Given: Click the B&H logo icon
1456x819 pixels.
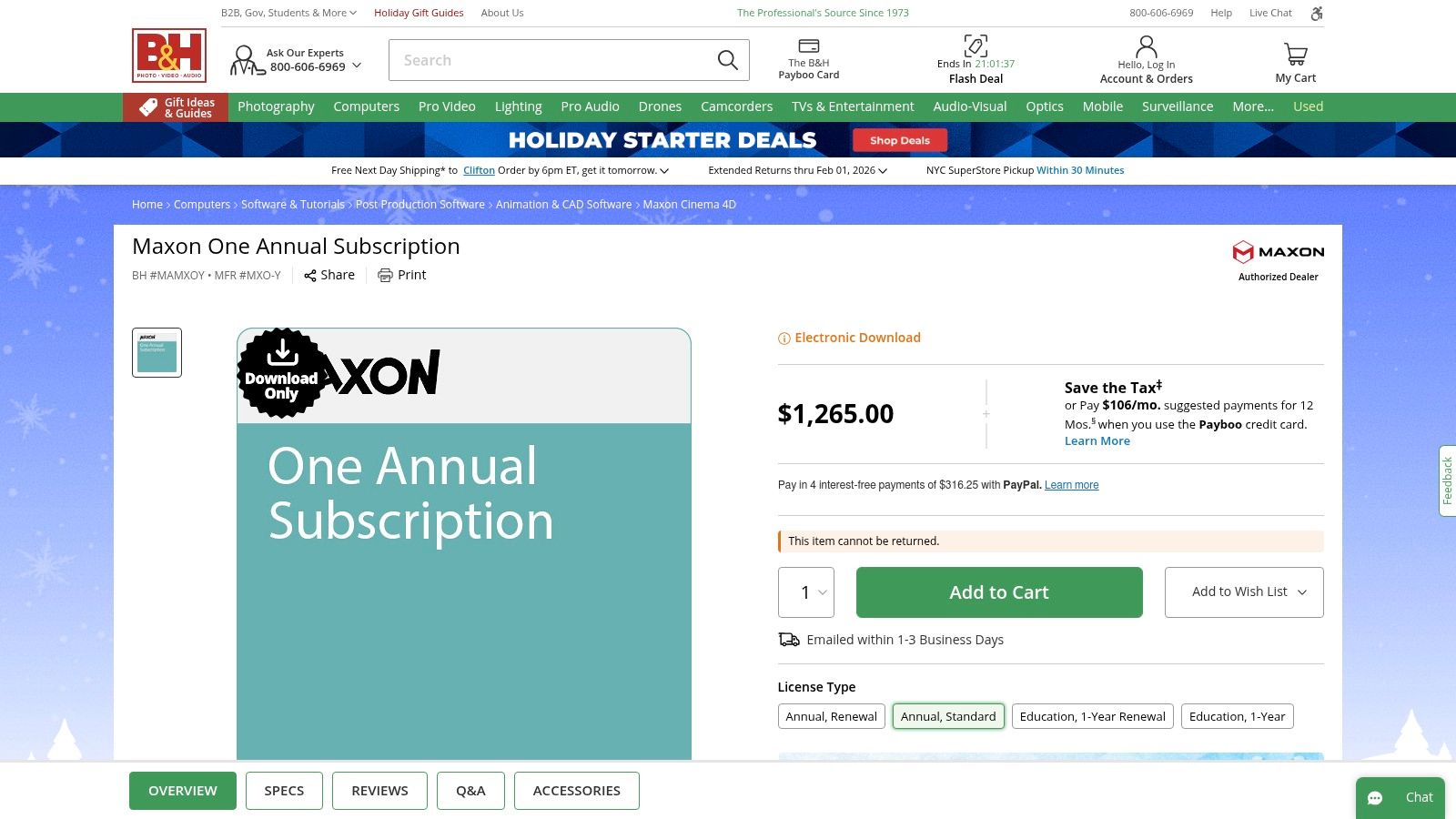Looking at the screenshot, I should pyautogui.click(x=169, y=56).
